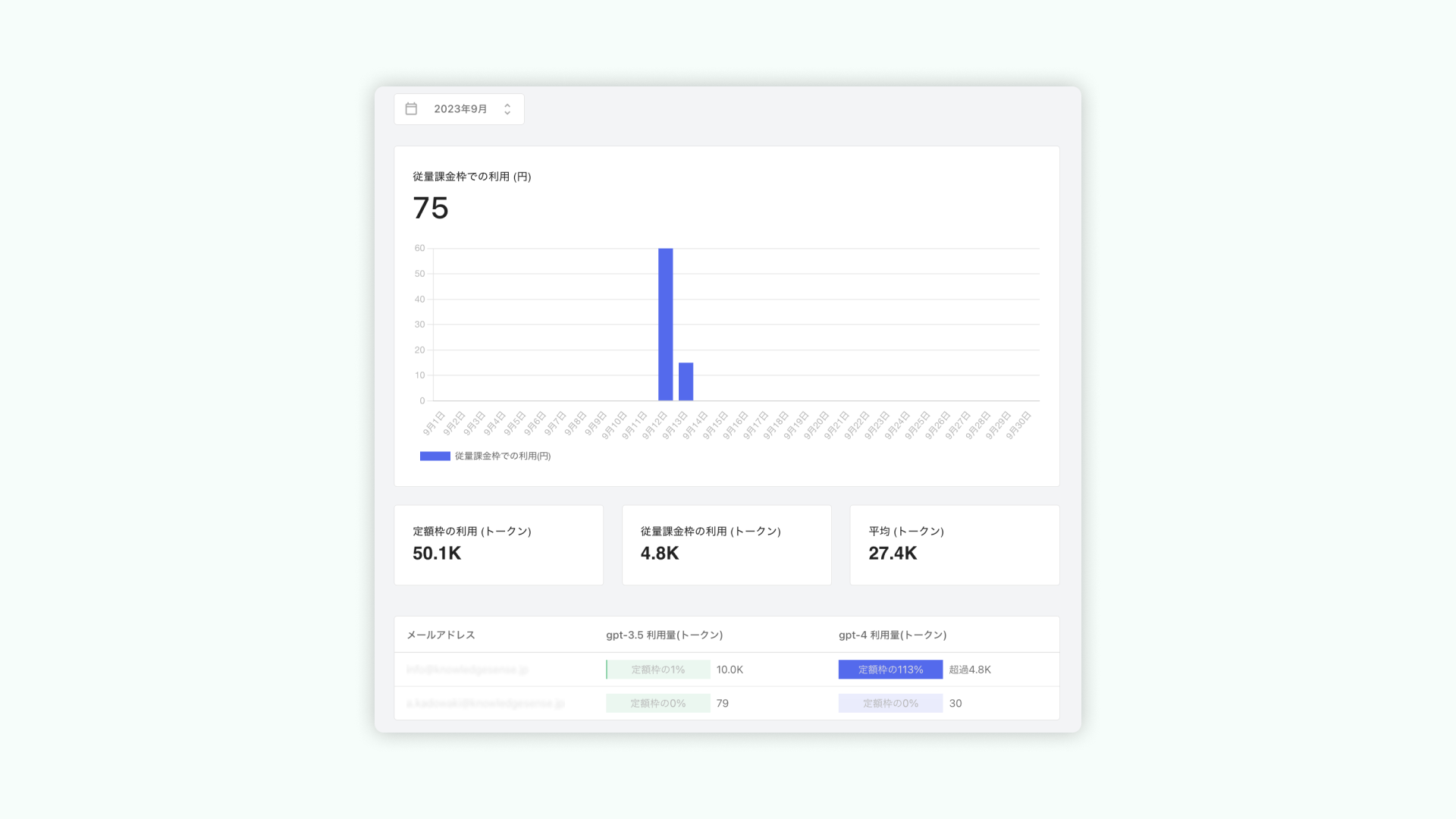This screenshot has height=819, width=1456.
Task: Click the tall bar for 9月12日
Action: coord(665,325)
